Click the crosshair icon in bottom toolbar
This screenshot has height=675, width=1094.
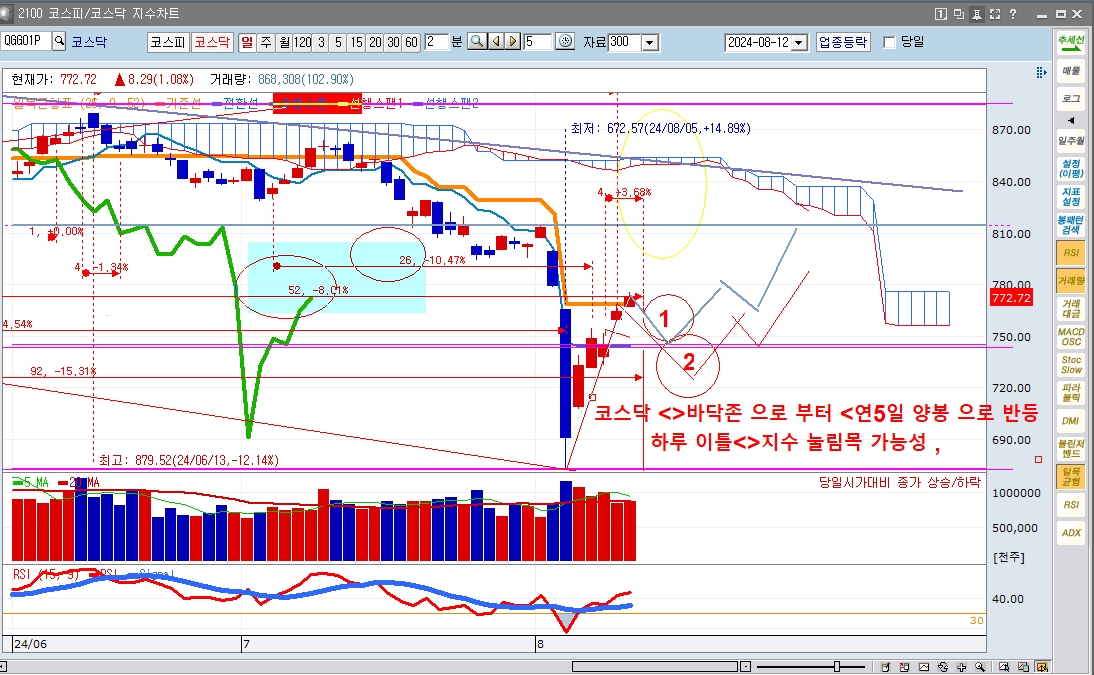(961, 667)
